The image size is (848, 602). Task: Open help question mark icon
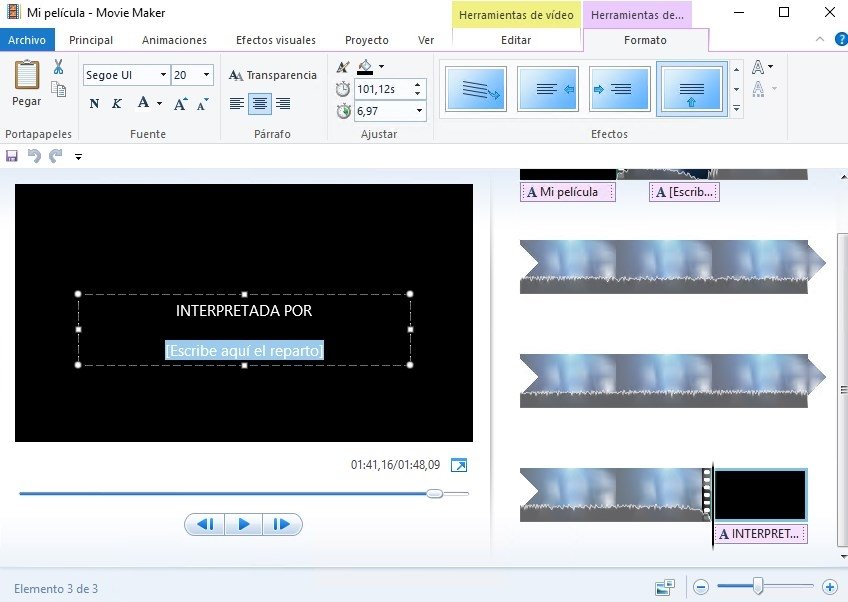(x=842, y=39)
